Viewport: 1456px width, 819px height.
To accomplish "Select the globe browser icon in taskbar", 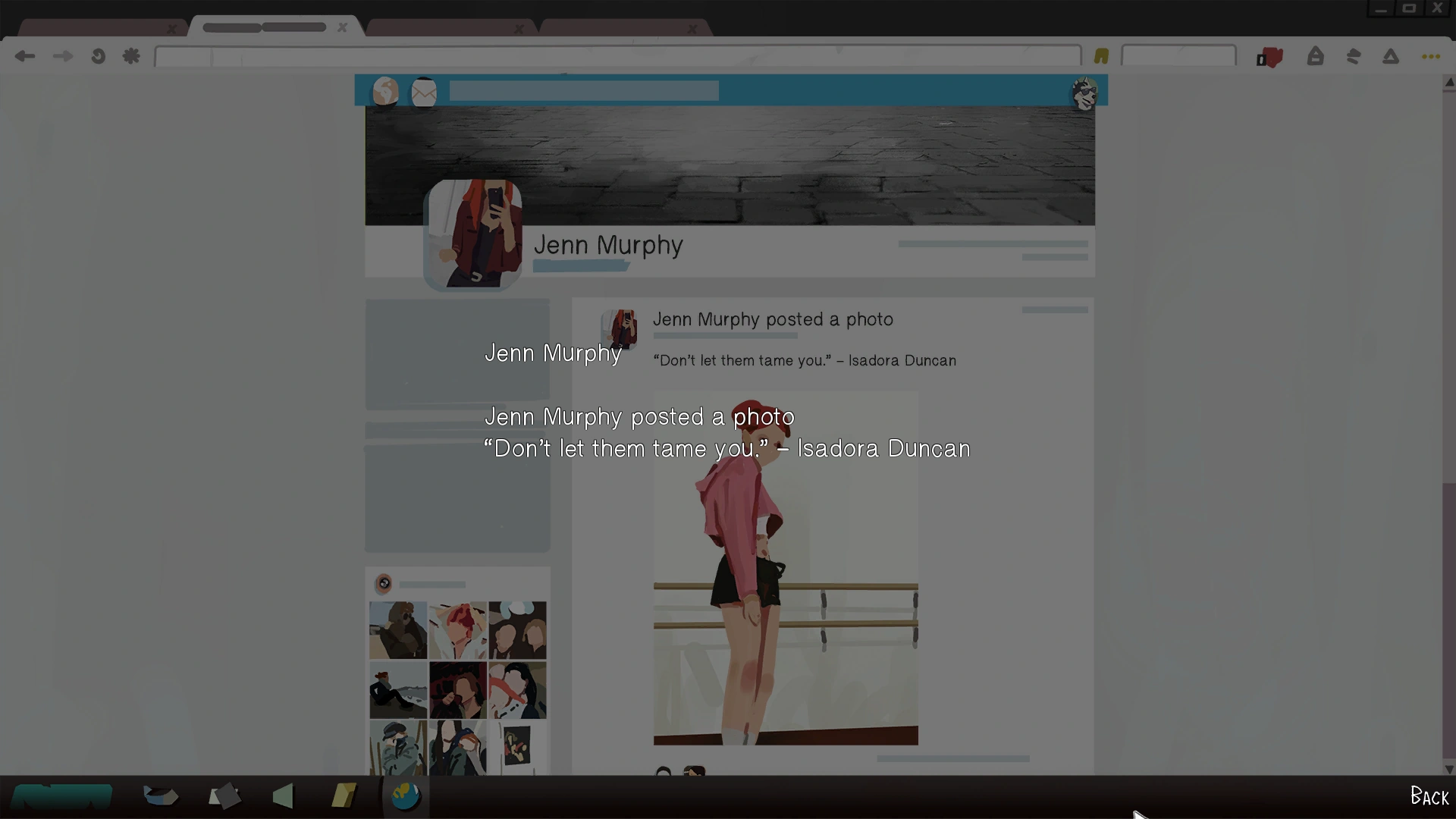I will point(406,796).
